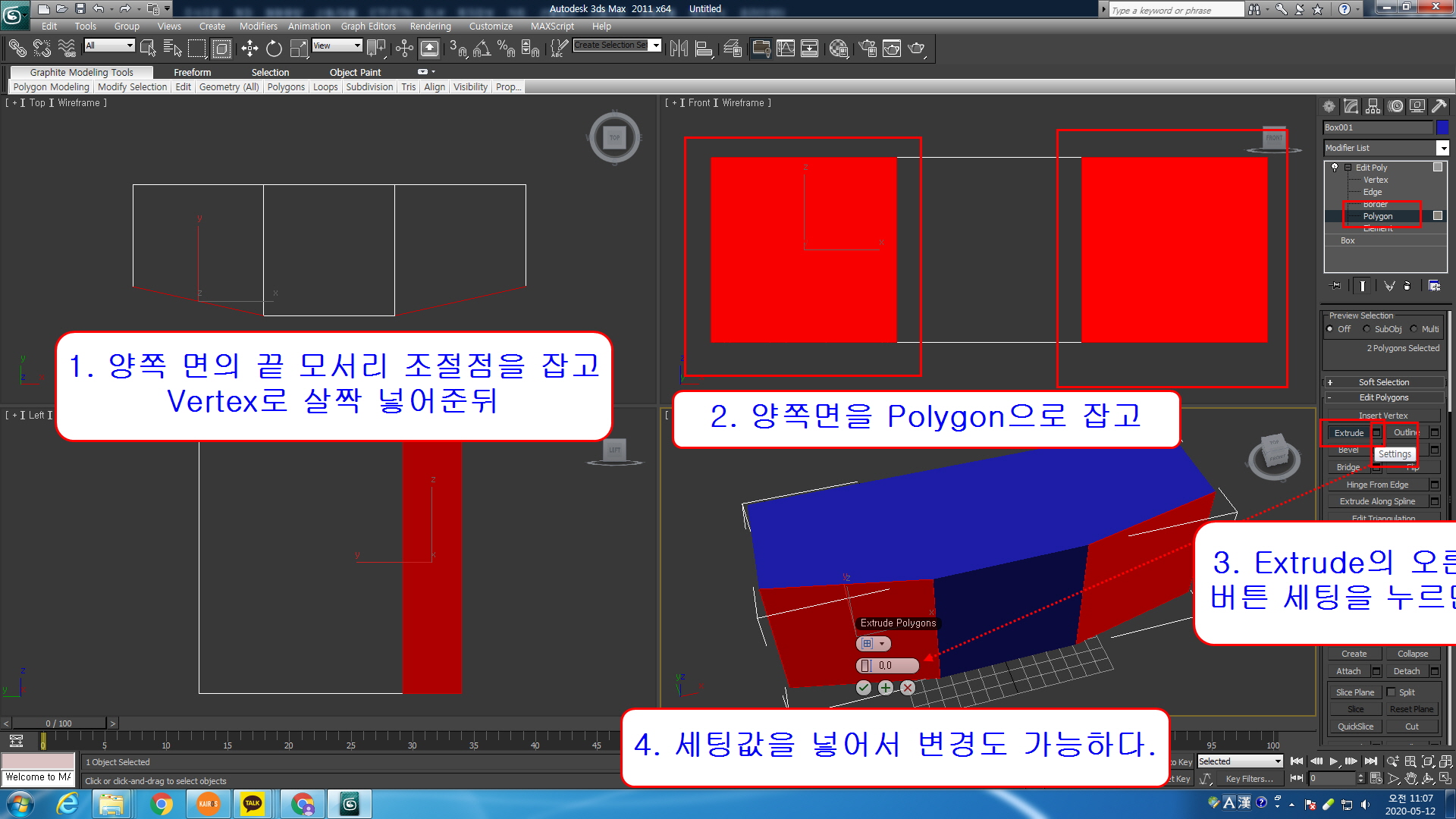Activate the Select and Rotate tool

[x=274, y=49]
